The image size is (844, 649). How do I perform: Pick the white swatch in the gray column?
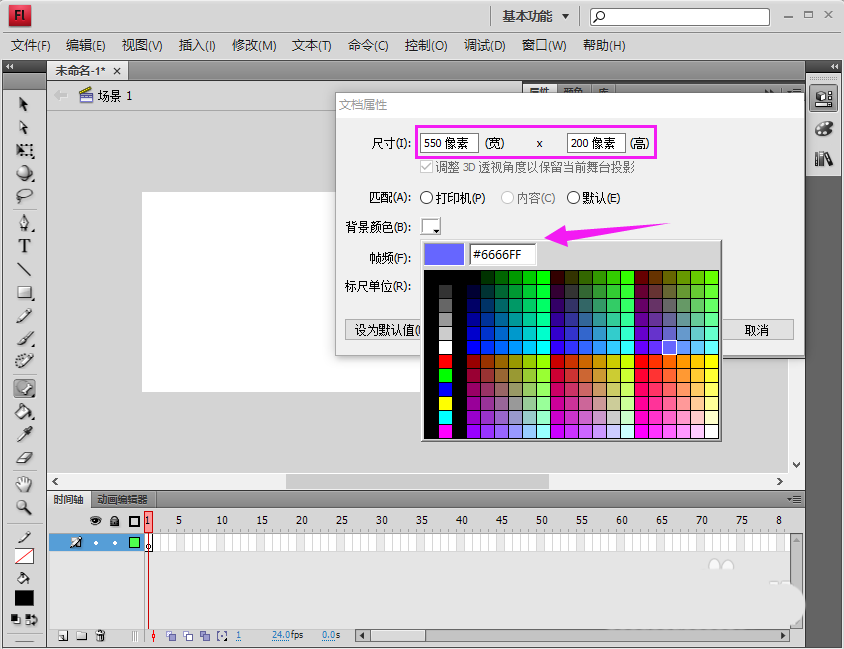click(x=445, y=347)
